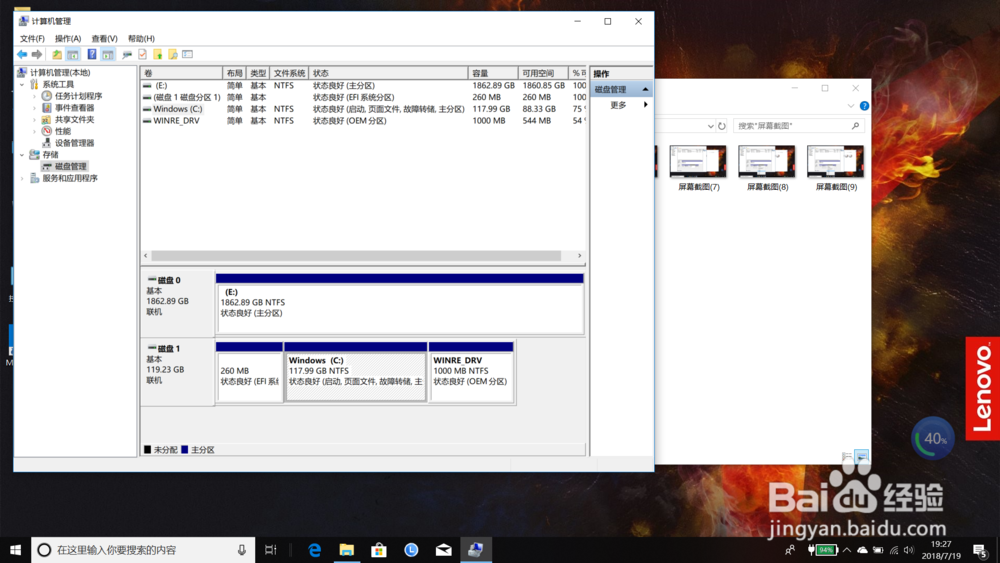Screen dimensions: 1000x563
Task: Sort by the 状态 column header
Action: coord(388,73)
